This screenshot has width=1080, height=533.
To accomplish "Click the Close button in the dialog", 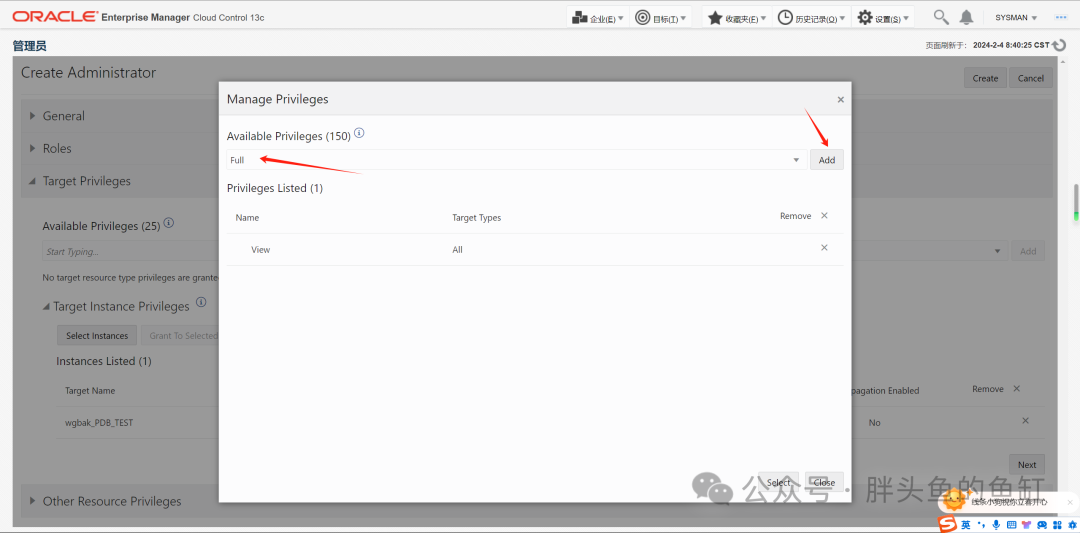I will (824, 482).
